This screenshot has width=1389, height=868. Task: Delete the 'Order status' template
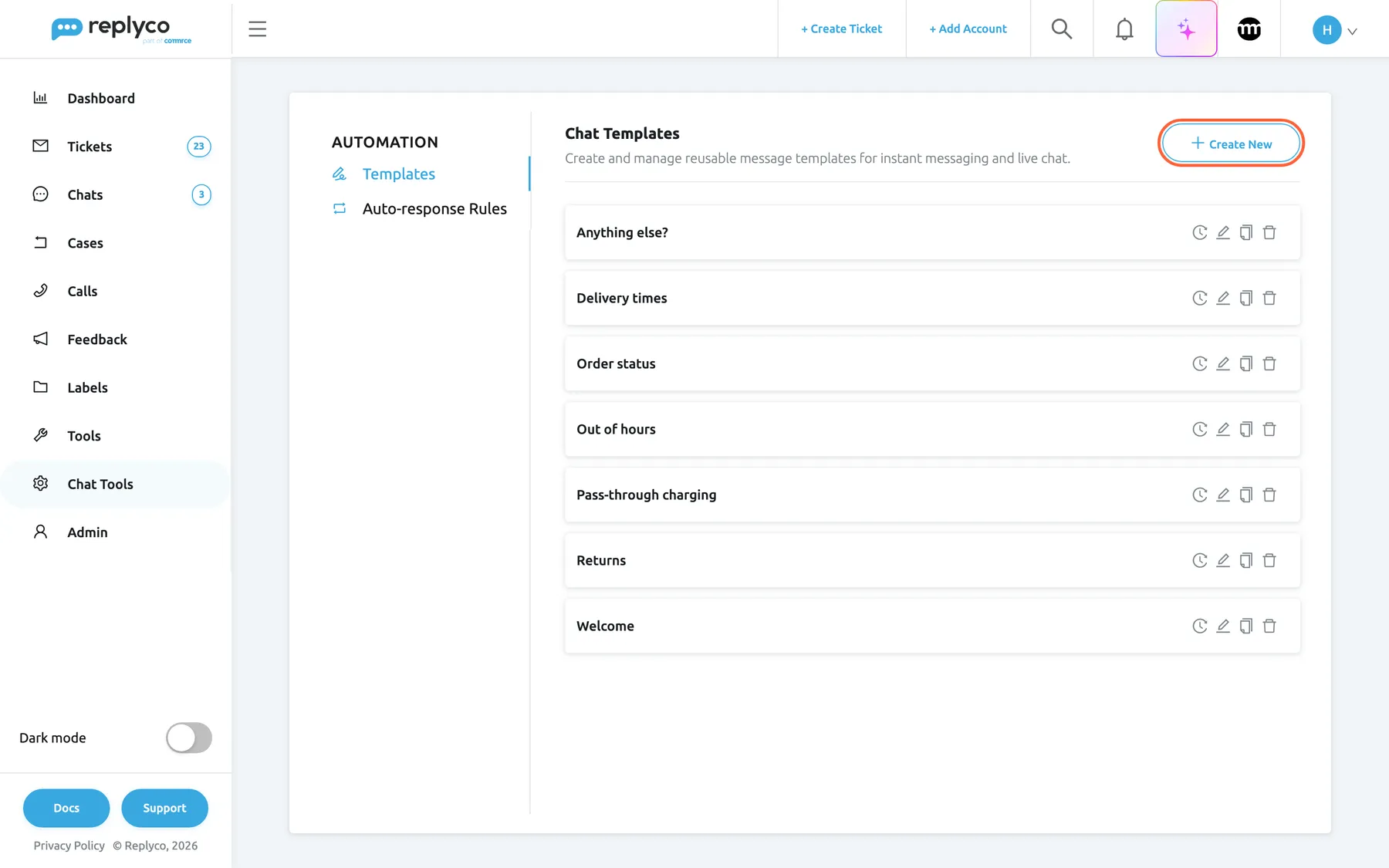(1269, 363)
